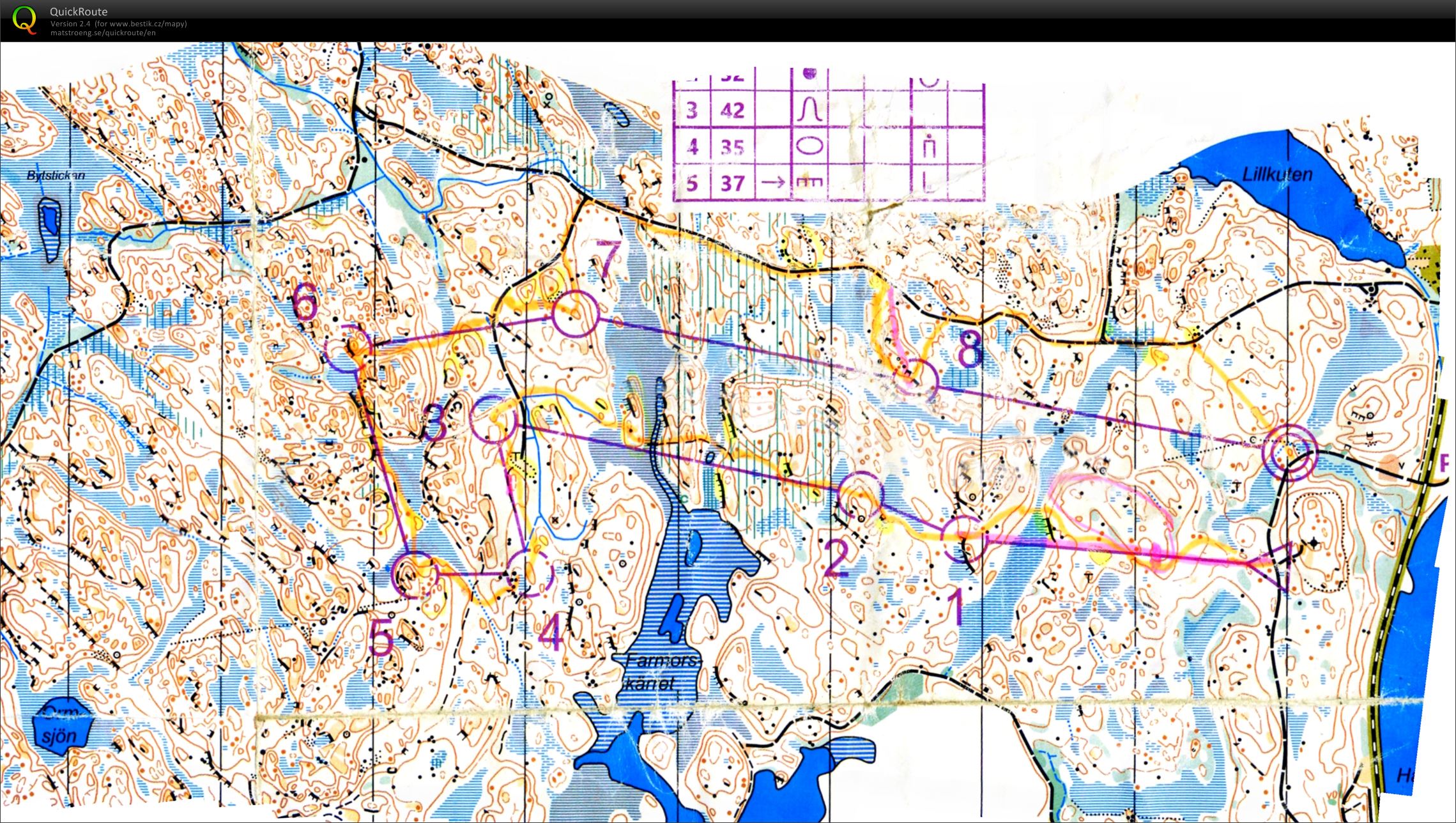Click the QuickRoute logo icon
The height and width of the screenshot is (823, 1456).
click(24, 20)
